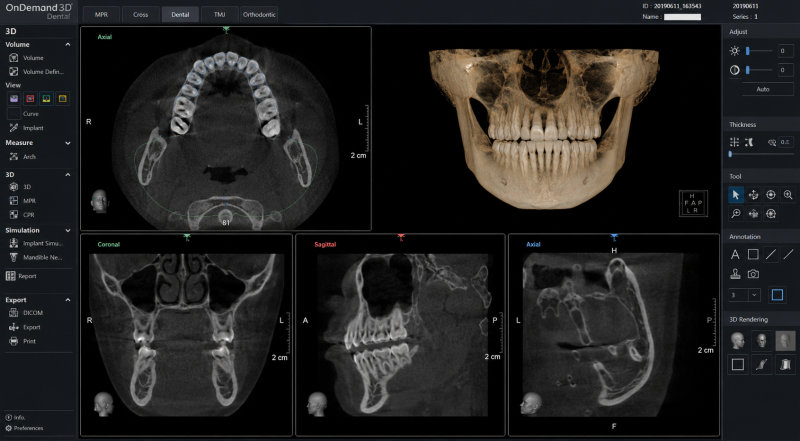Click the orientation cube in 3D view
The image size is (800, 441).
693,203
